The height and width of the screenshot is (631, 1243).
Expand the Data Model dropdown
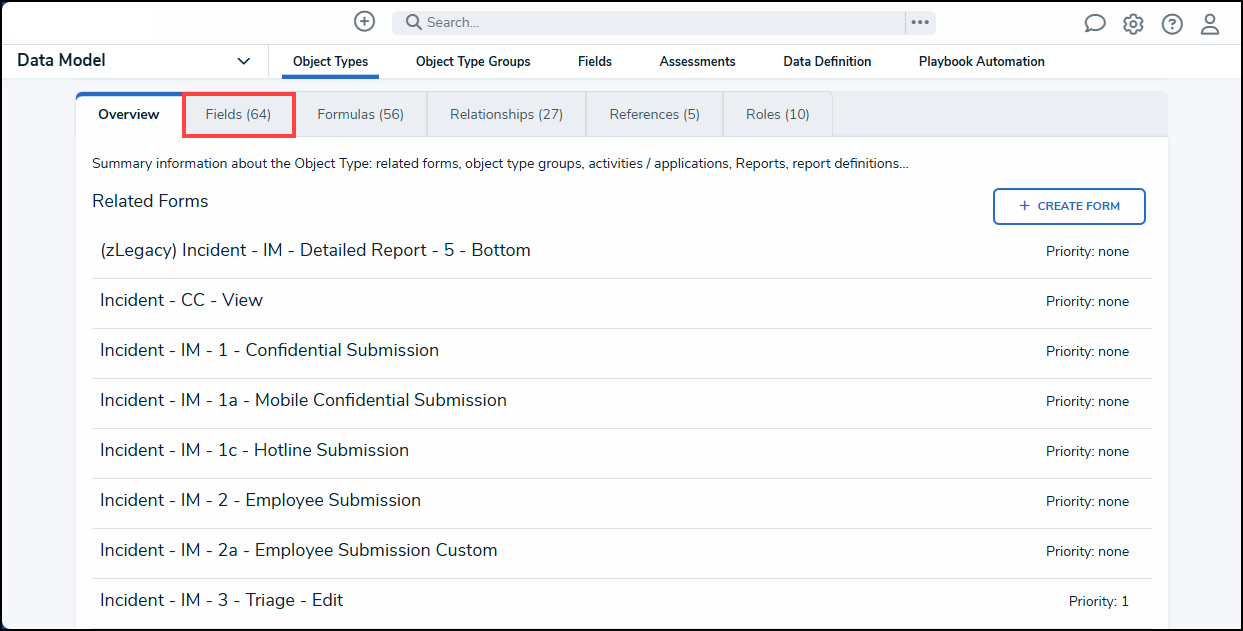(x=243, y=61)
